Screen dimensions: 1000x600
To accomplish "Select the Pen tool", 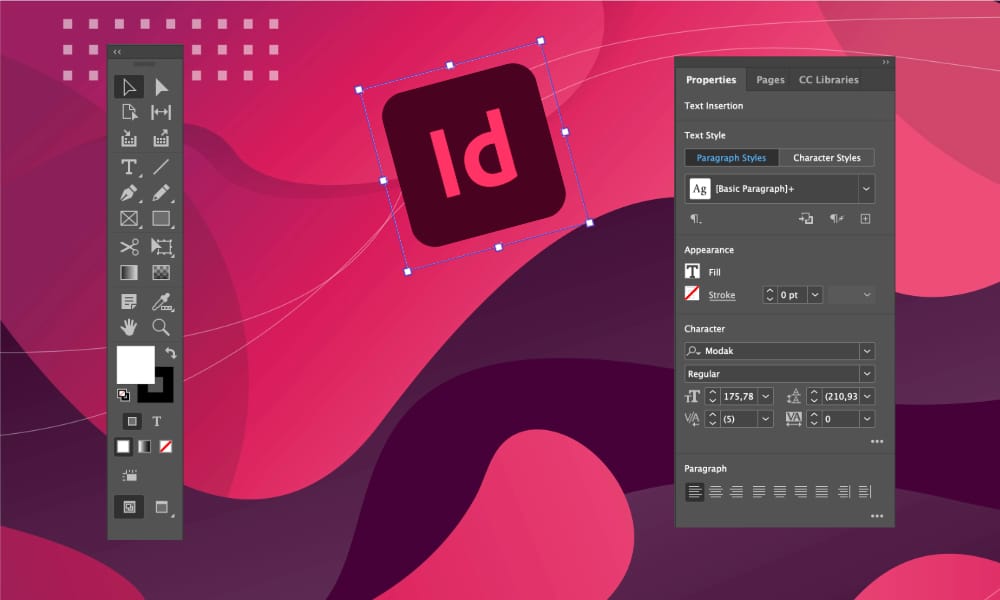I will [x=129, y=193].
